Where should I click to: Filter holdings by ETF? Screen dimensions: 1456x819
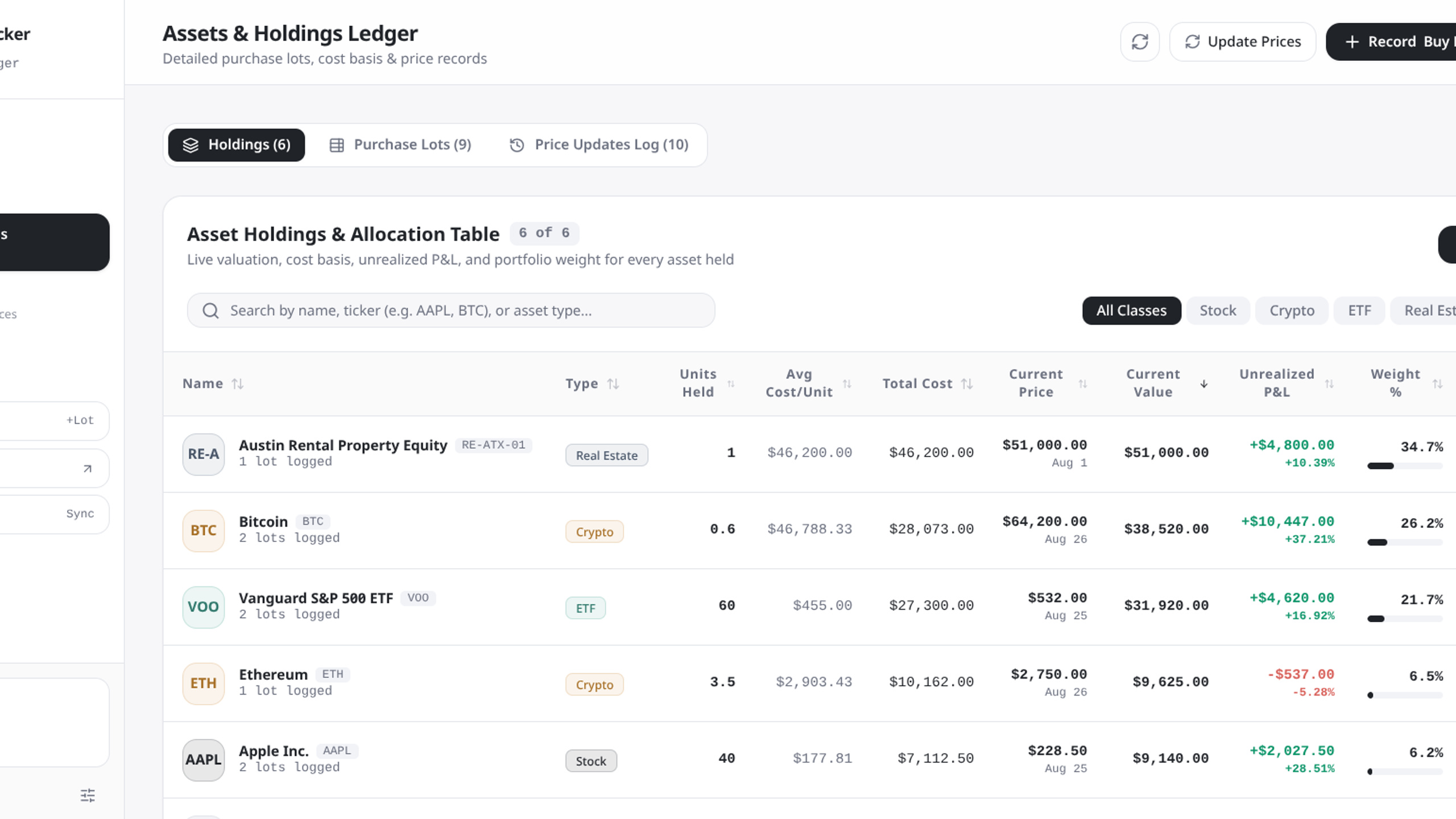click(1359, 311)
